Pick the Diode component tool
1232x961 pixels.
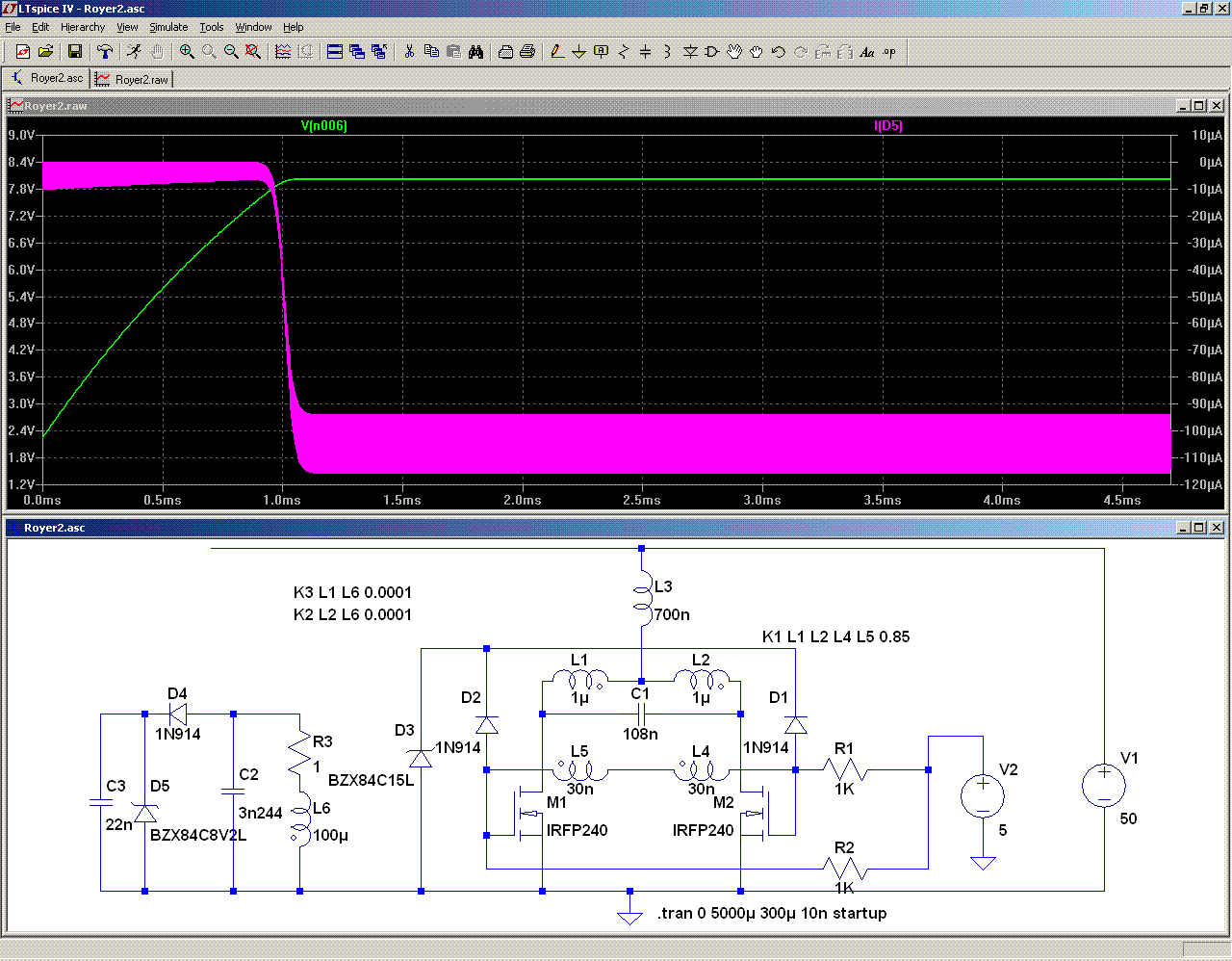(x=690, y=52)
